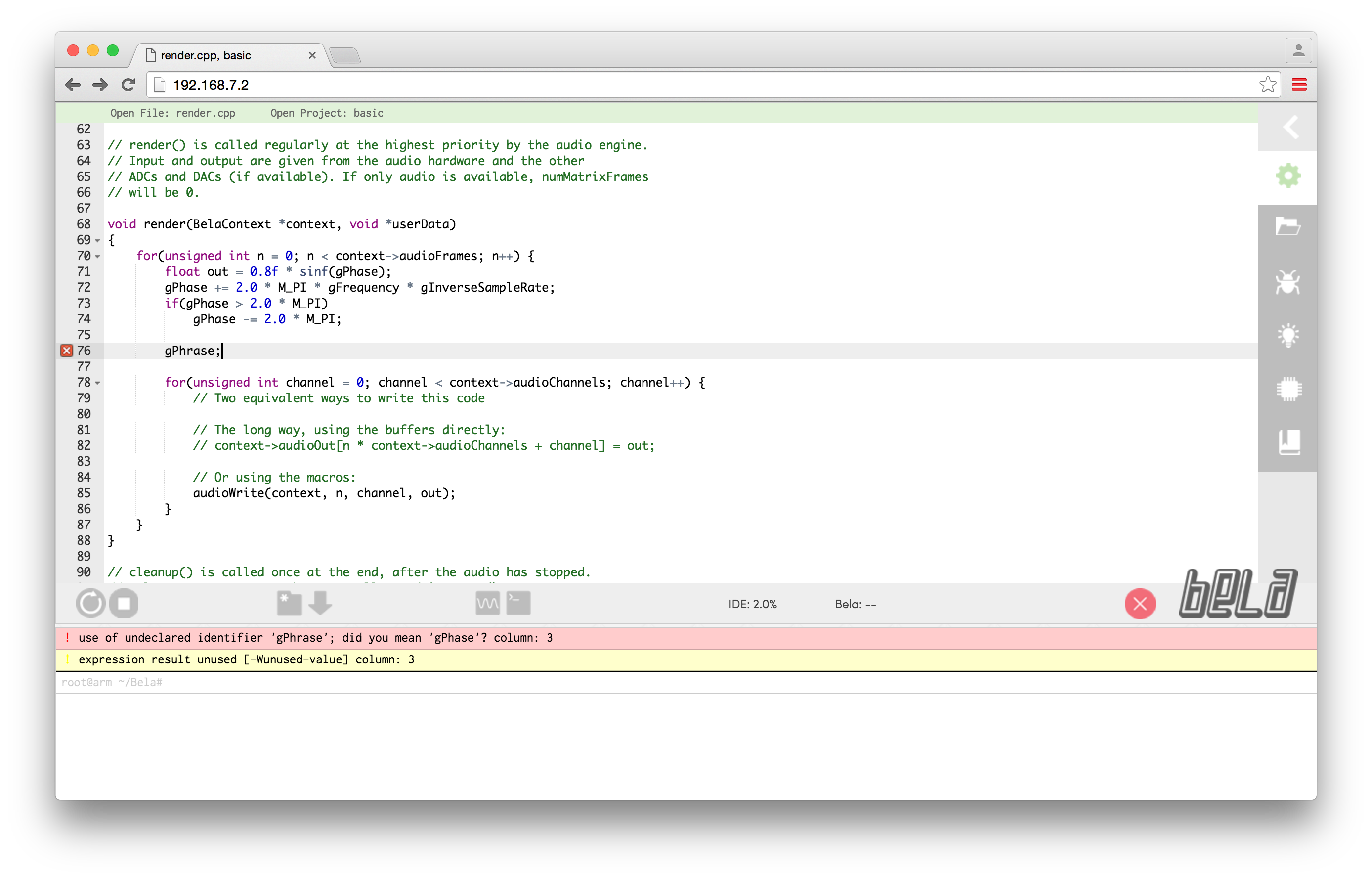The image size is (1372, 879).
Task: Toggle the console terminal icon
Action: (518, 603)
